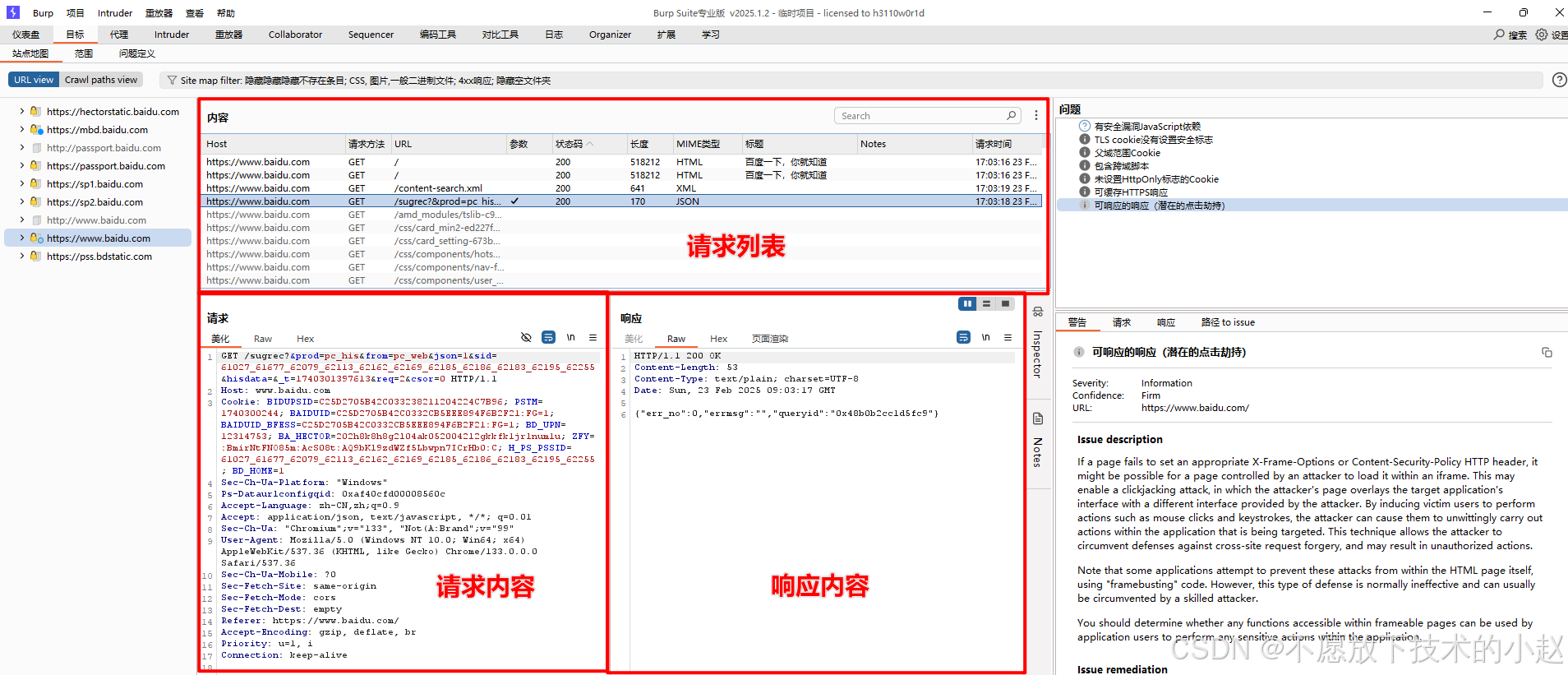Toggle show newline \n in request panel
The height and width of the screenshot is (675, 1568).
(570, 337)
